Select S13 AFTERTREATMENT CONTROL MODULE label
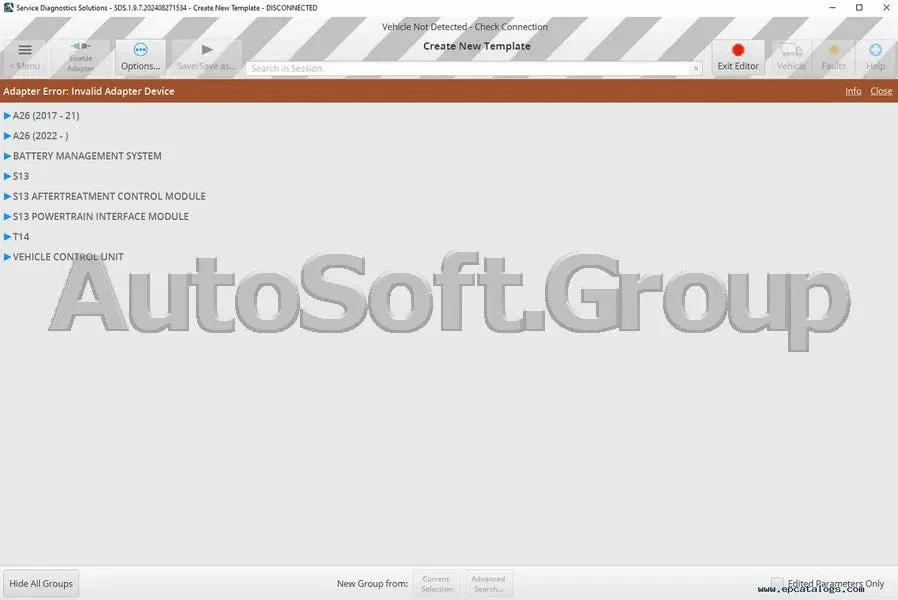The image size is (898, 600). click(109, 196)
